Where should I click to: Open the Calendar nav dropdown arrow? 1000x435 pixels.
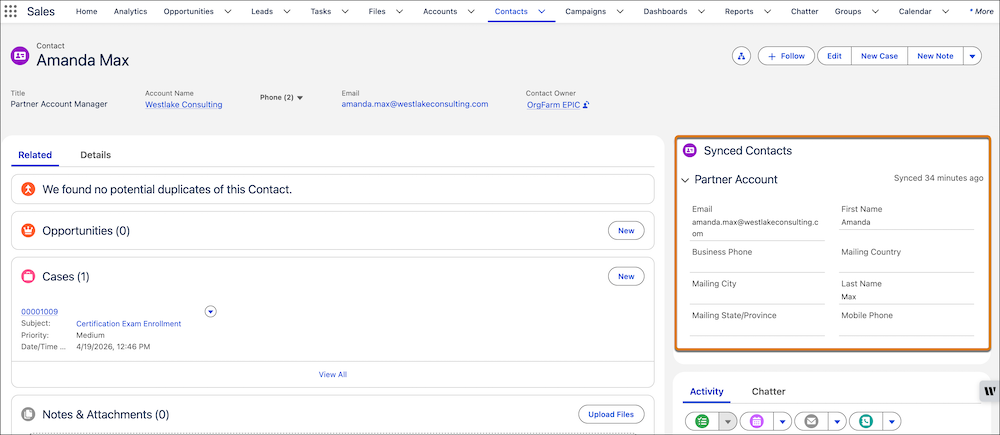point(945,11)
